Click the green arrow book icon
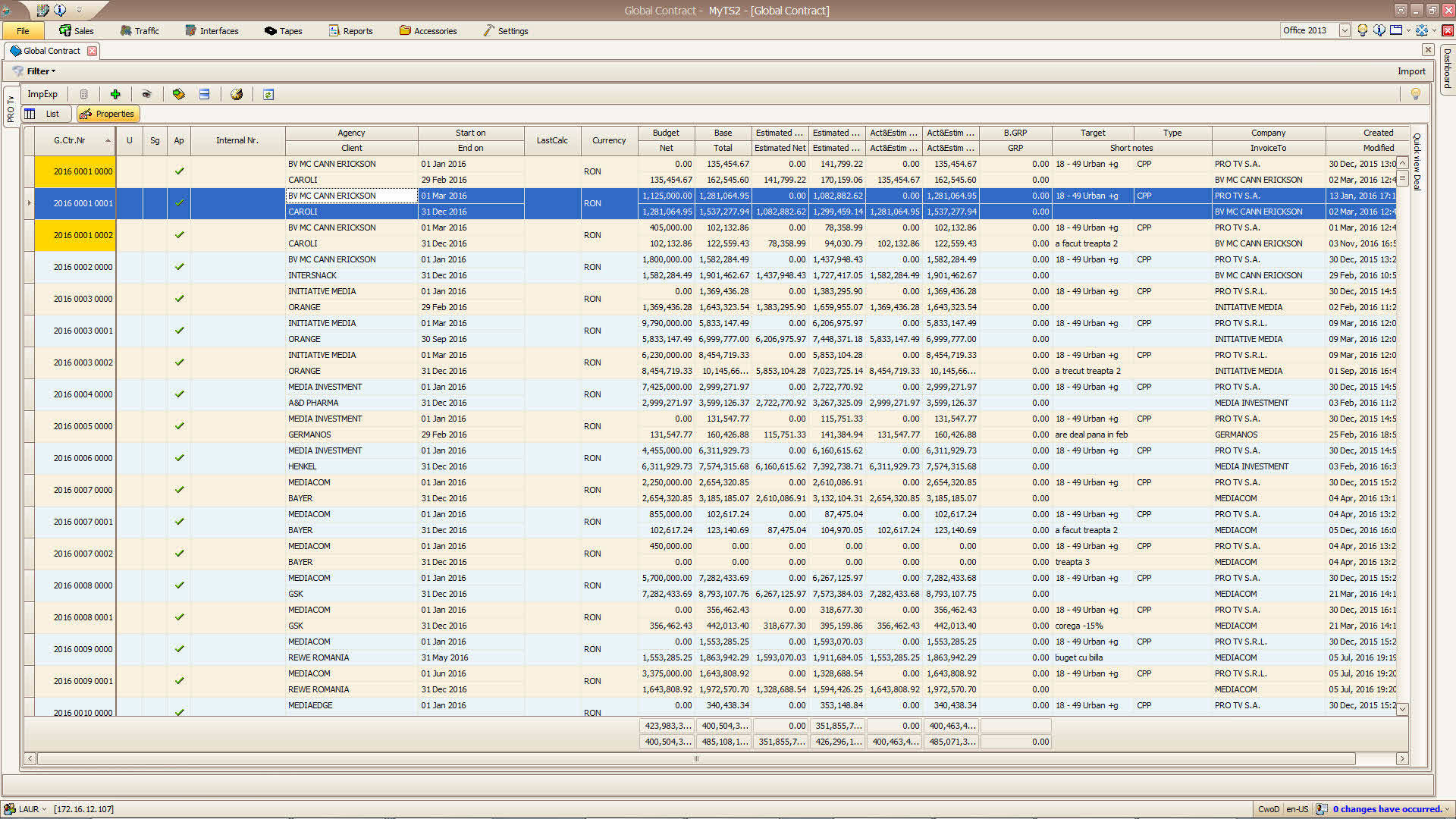Image resolution: width=1456 pixels, height=819 pixels. (178, 94)
